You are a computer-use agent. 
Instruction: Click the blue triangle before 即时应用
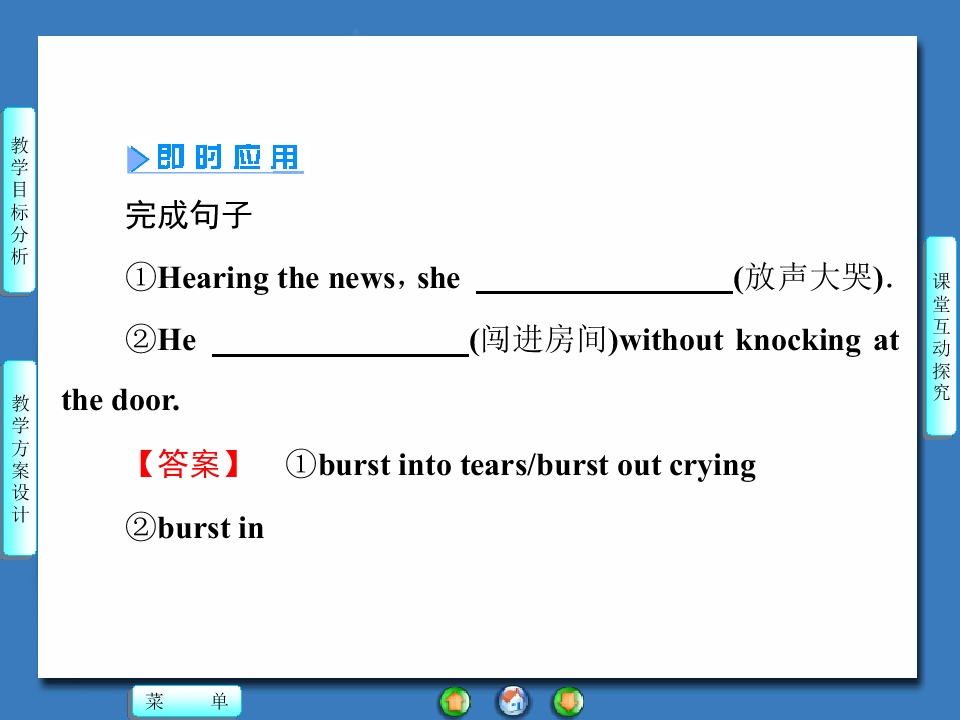pyautogui.click(x=138, y=159)
